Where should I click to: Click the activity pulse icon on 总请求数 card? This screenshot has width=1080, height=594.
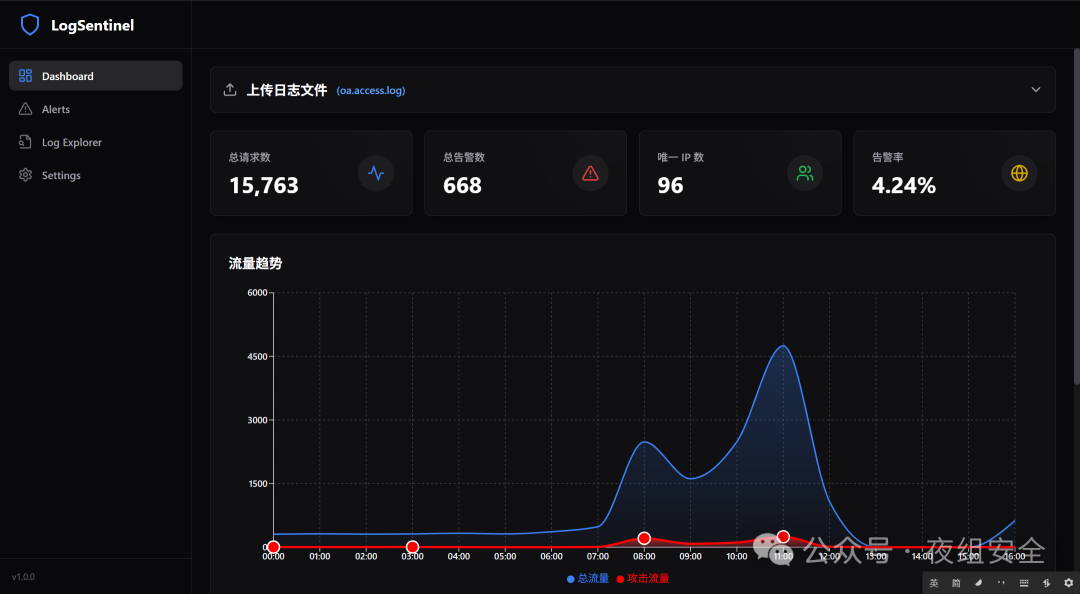click(x=376, y=173)
